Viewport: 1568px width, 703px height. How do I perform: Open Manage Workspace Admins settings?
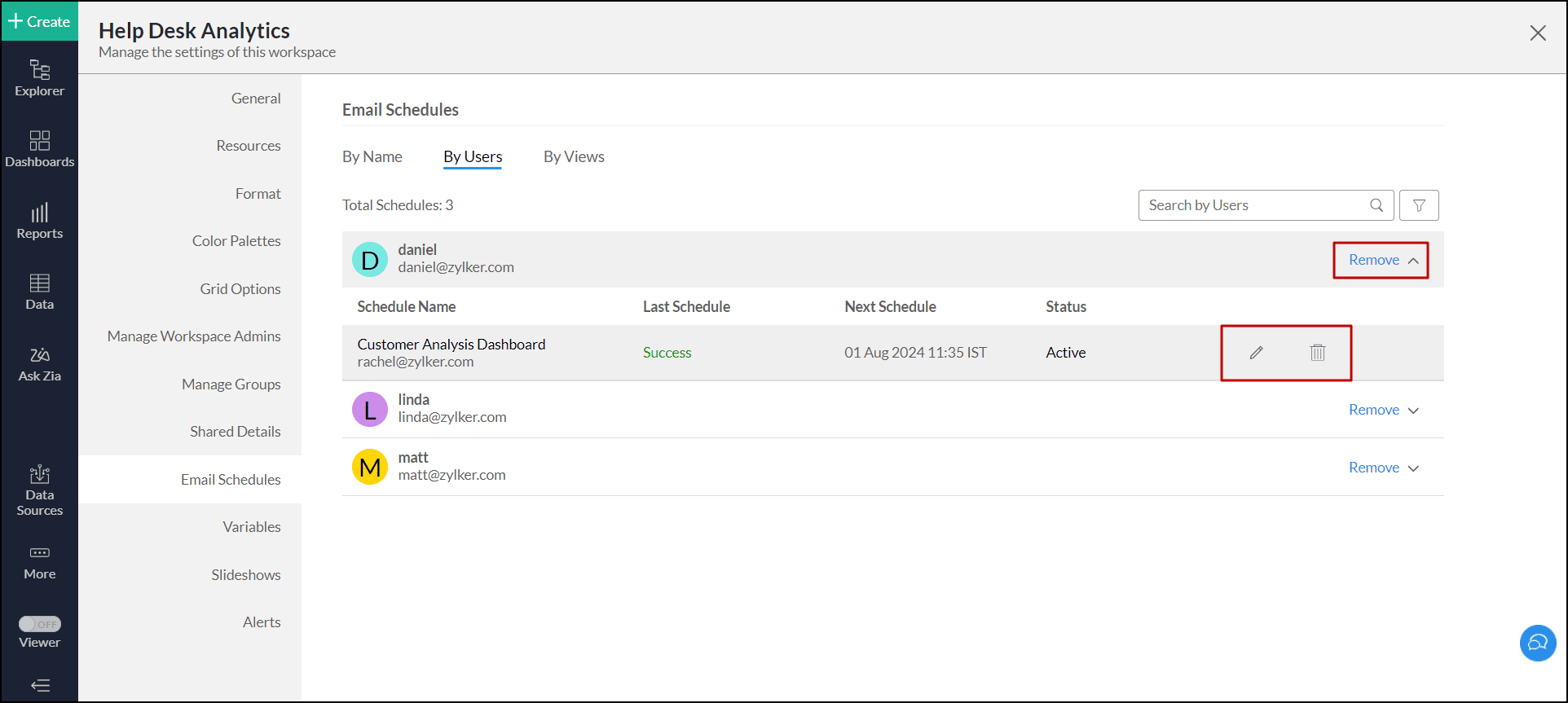[x=194, y=336]
